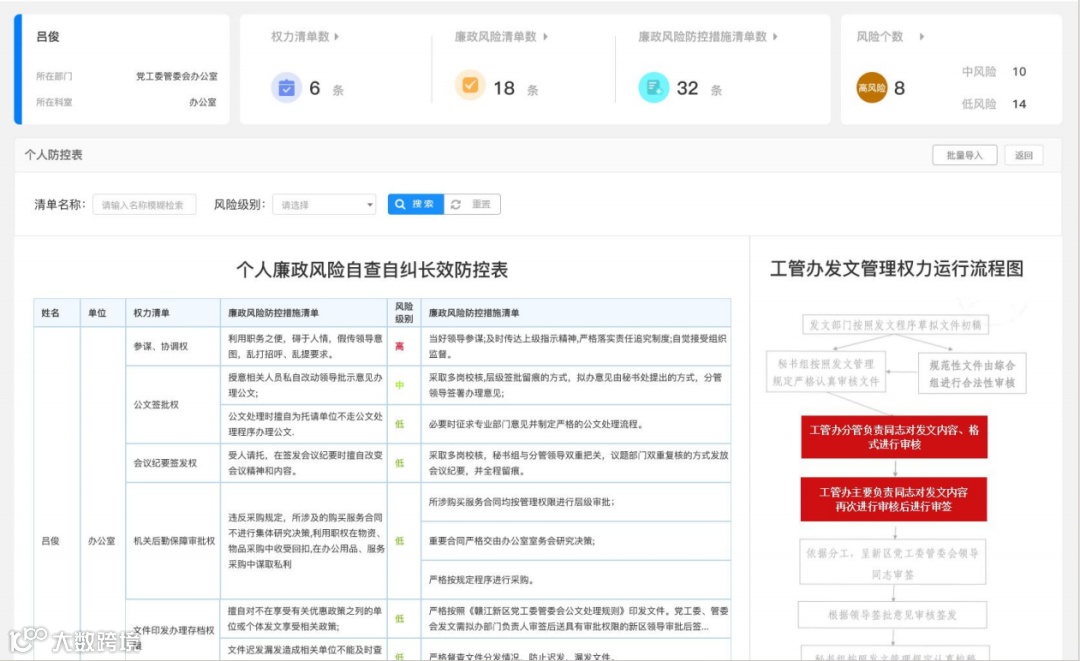Click the 中风险 count 10
Image resolution: width=1080 pixels, height=661 pixels.
tap(1019, 72)
